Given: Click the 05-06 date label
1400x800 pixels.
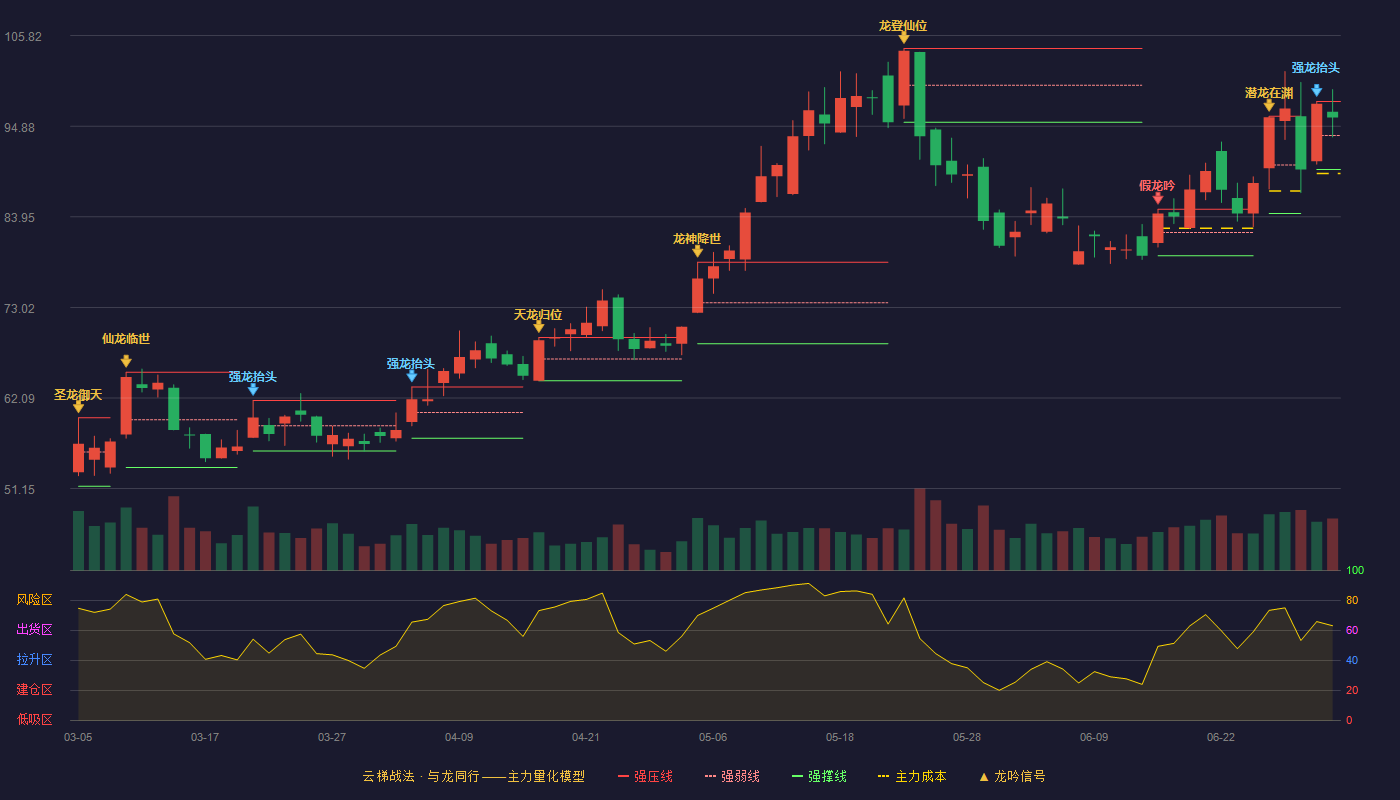Looking at the screenshot, I should [713, 737].
